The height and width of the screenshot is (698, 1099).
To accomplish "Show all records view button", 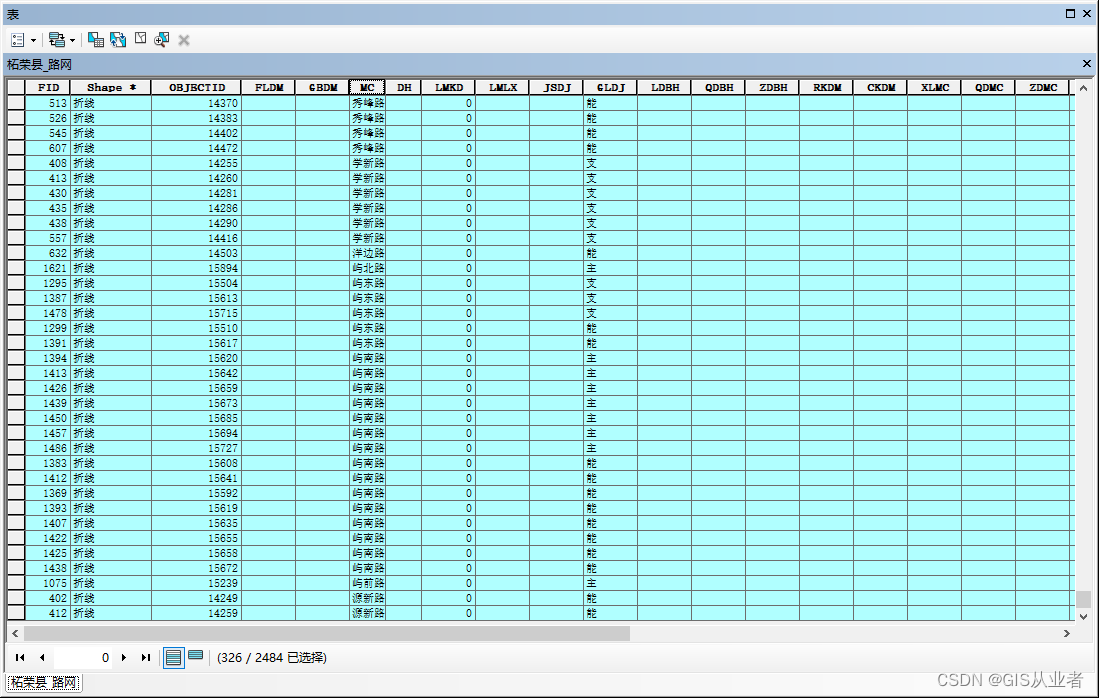I will coord(173,657).
